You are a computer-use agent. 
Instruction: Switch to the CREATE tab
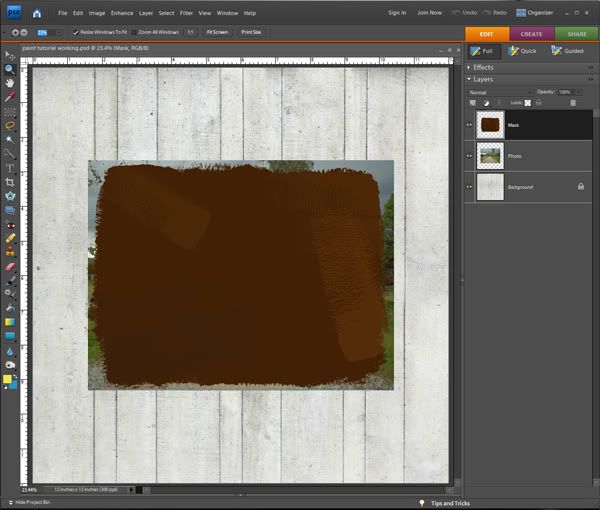pyautogui.click(x=532, y=34)
